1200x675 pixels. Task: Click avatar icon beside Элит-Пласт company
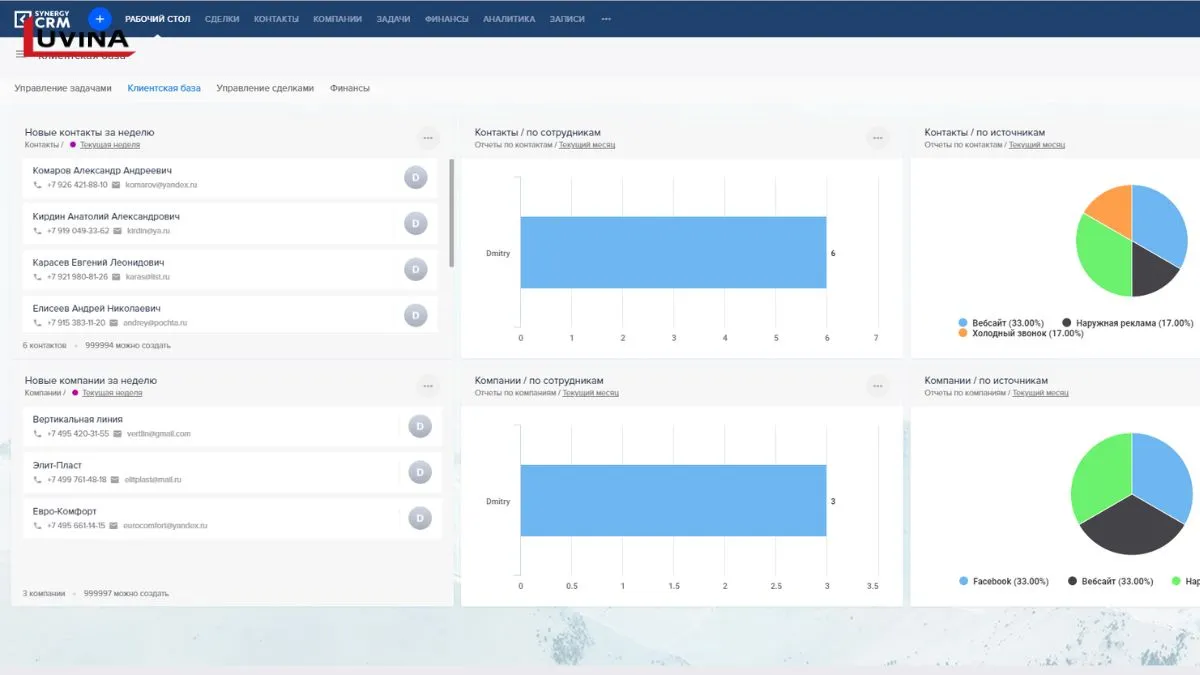point(420,472)
